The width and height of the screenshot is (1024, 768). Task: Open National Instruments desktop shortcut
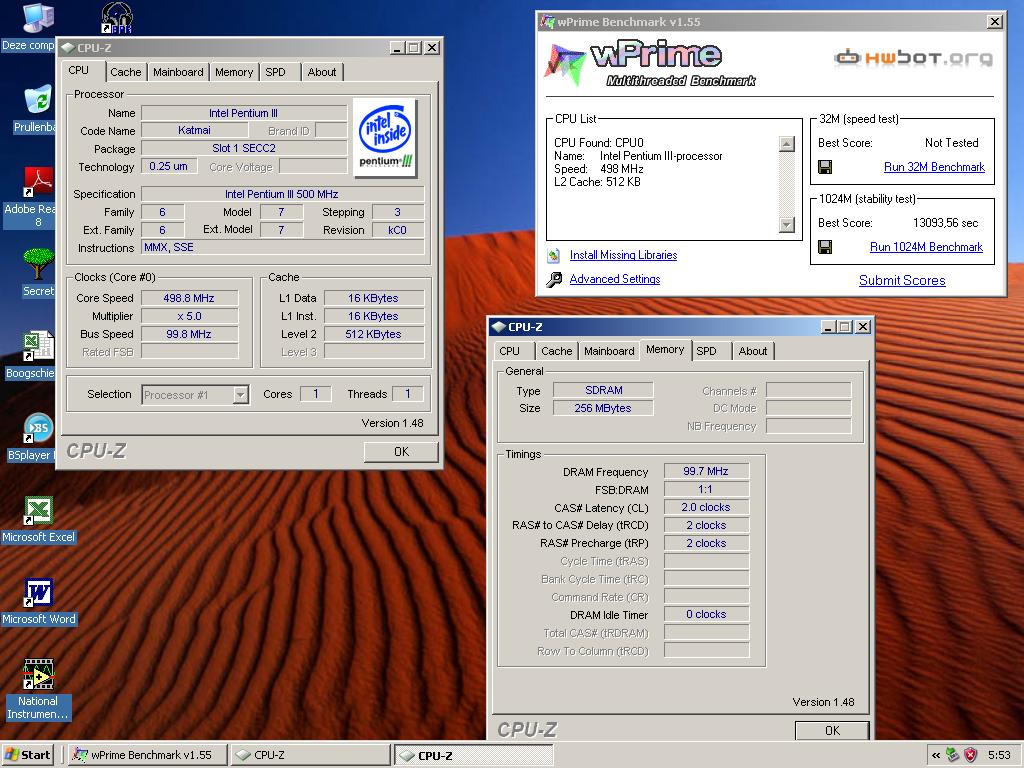pyautogui.click(x=38, y=675)
